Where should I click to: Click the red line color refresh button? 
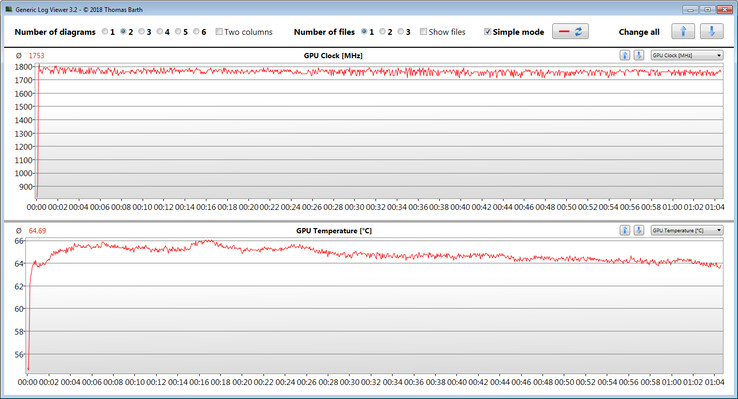[570, 32]
